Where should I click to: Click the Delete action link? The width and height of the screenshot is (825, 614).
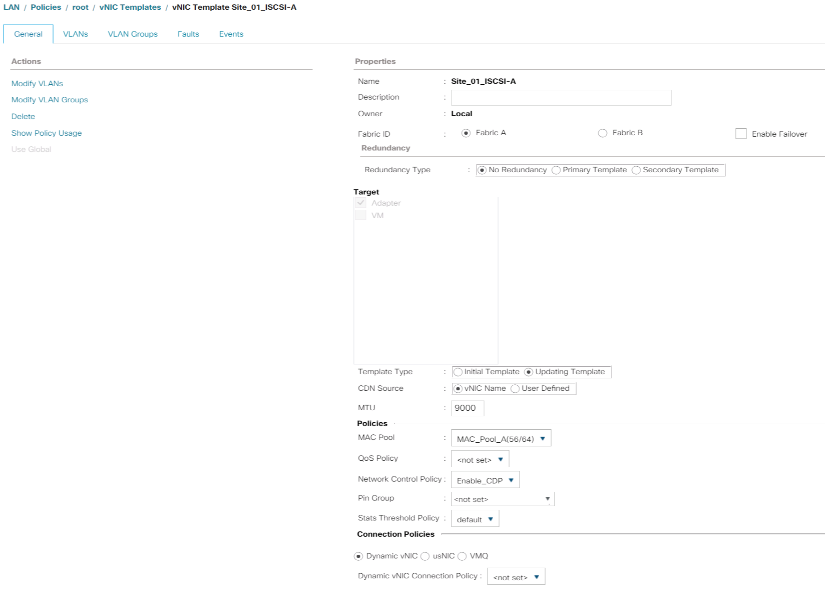23,117
